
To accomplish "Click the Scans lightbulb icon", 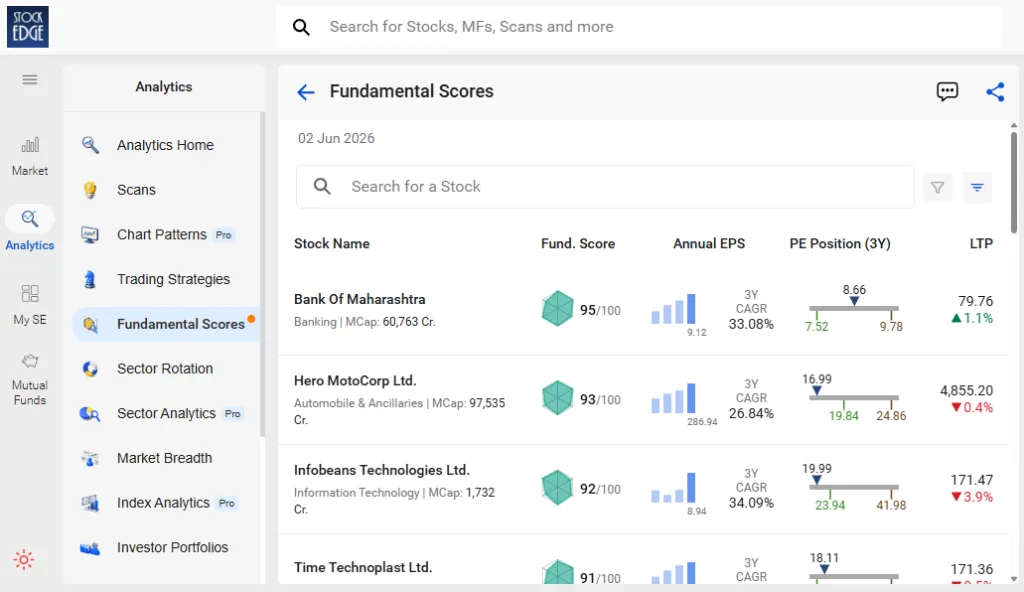I will click(90, 190).
